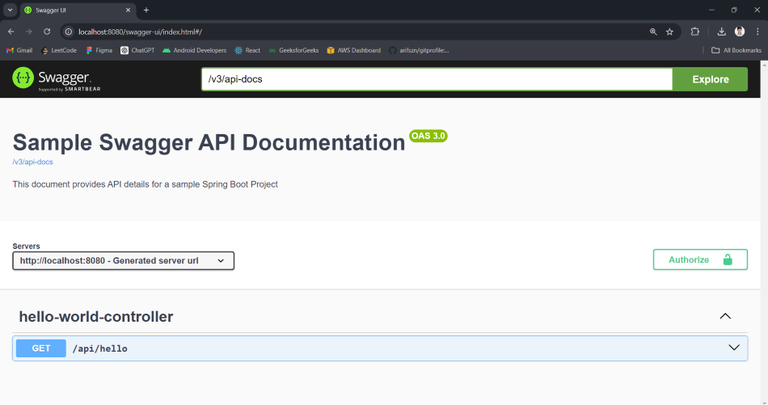Open the Chrome downloads icon

tap(721, 31)
